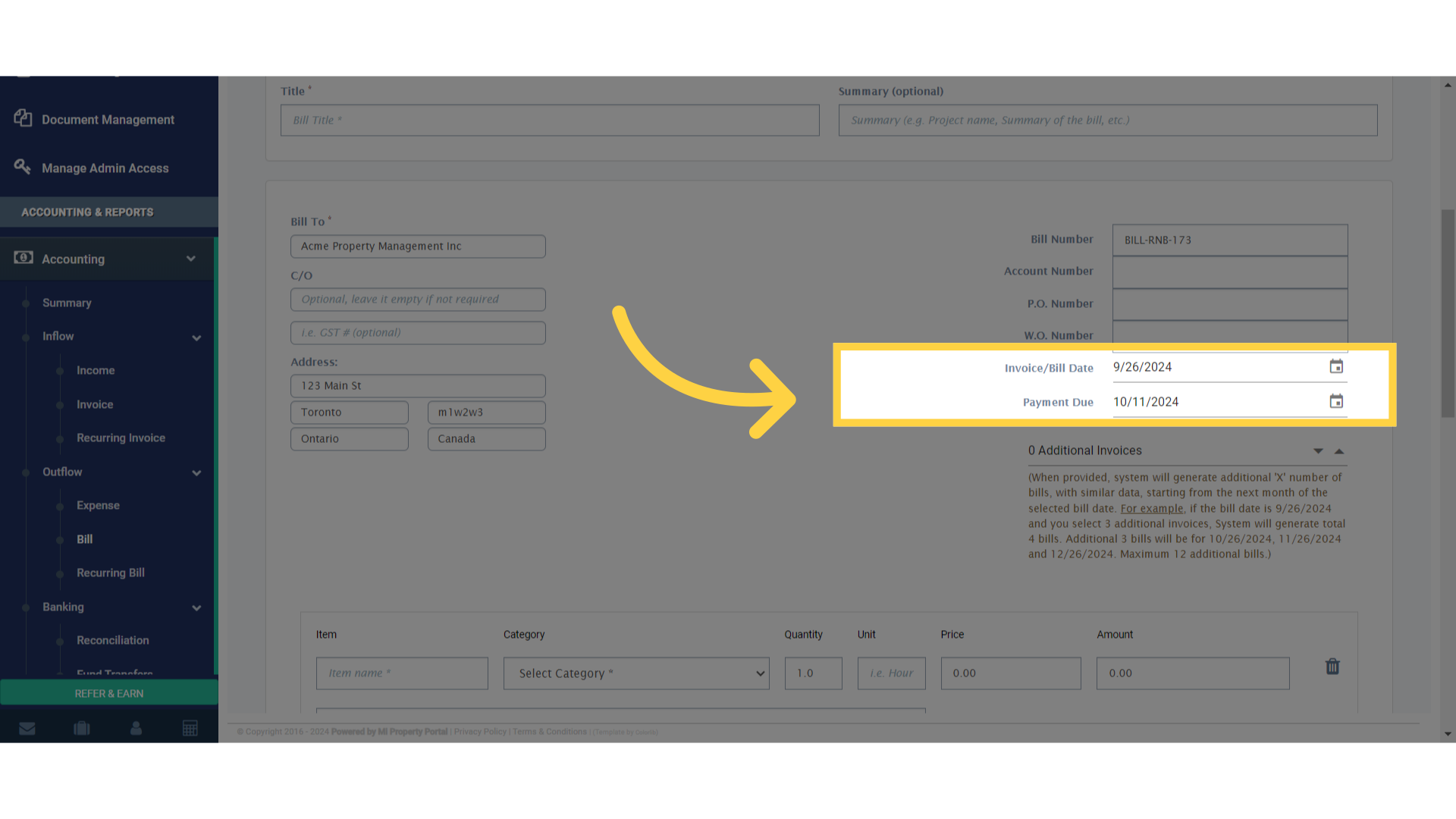Open the Income page
This screenshot has height=819, width=1456.
coord(96,370)
